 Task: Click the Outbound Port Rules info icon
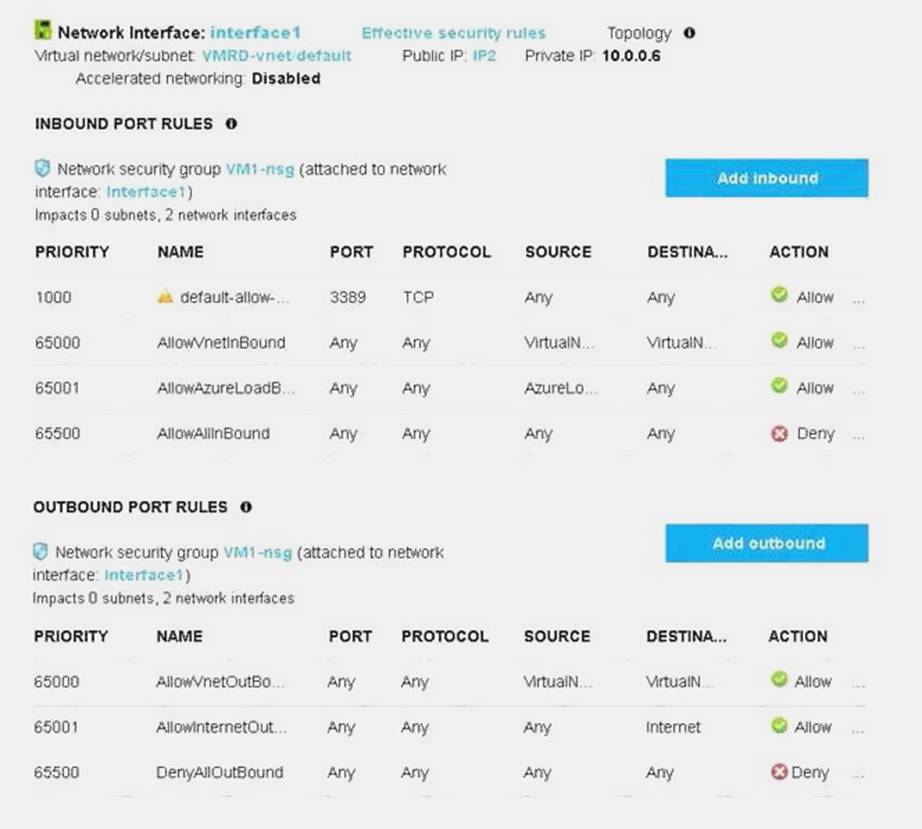246,507
